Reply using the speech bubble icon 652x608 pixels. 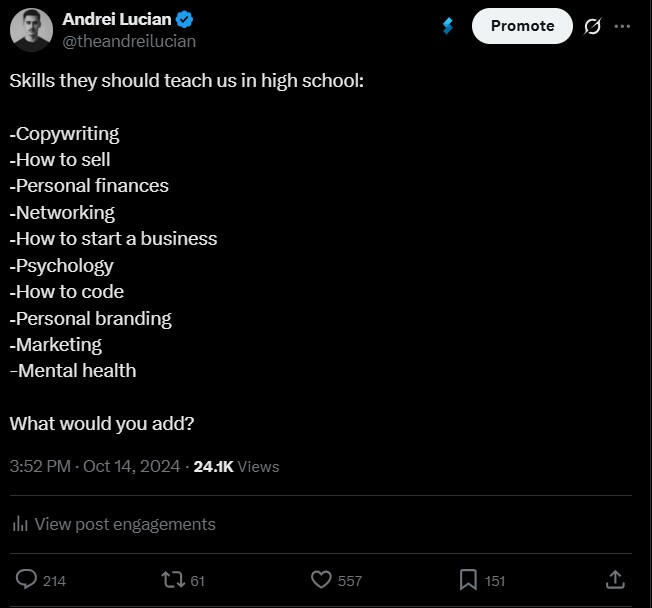click(x=27, y=579)
